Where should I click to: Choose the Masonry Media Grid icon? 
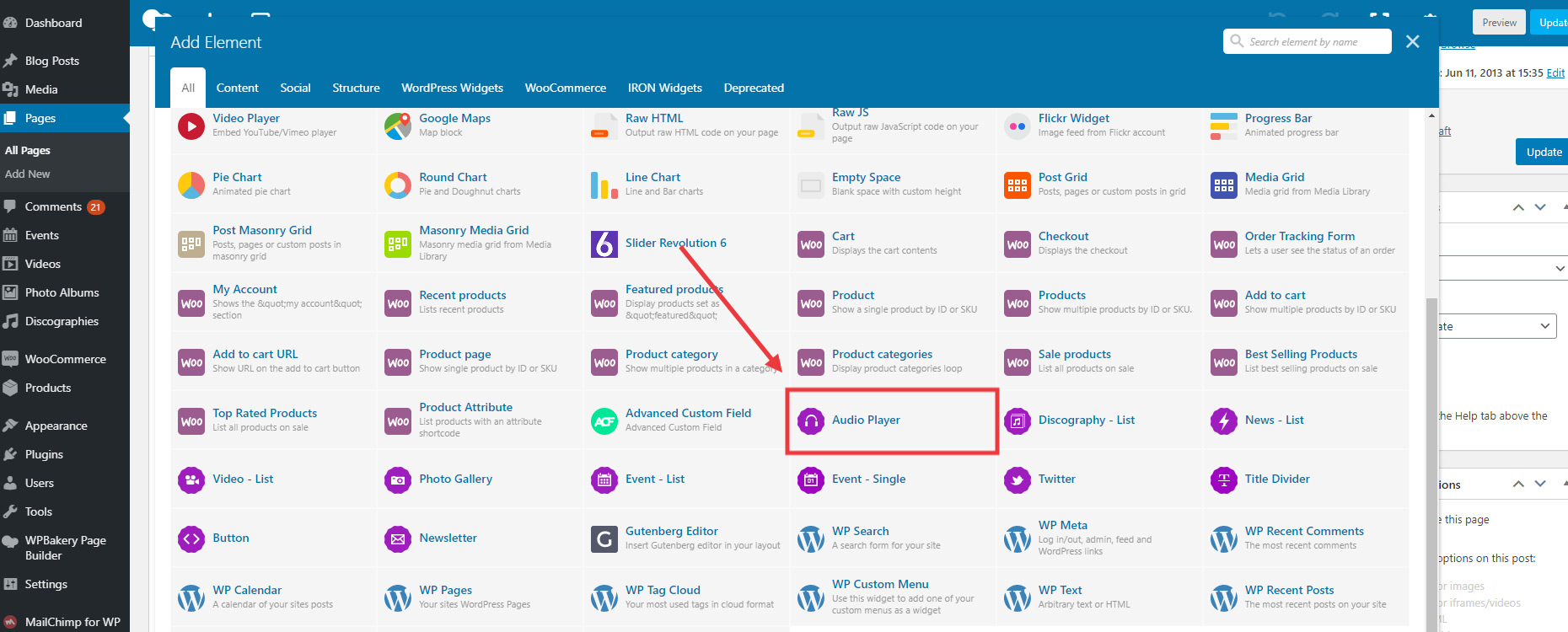pos(398,244)
